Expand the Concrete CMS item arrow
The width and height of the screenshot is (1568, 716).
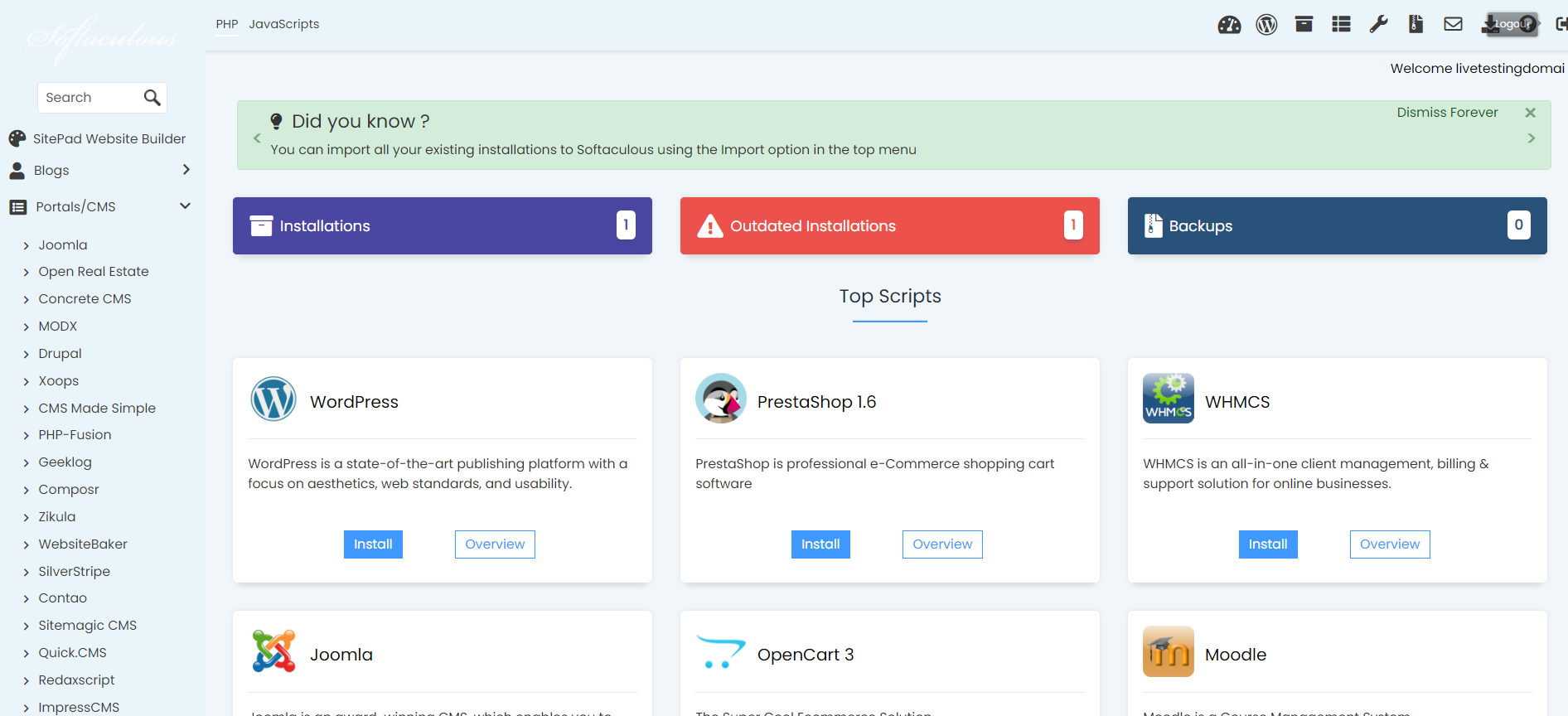(x=27, y=300)
